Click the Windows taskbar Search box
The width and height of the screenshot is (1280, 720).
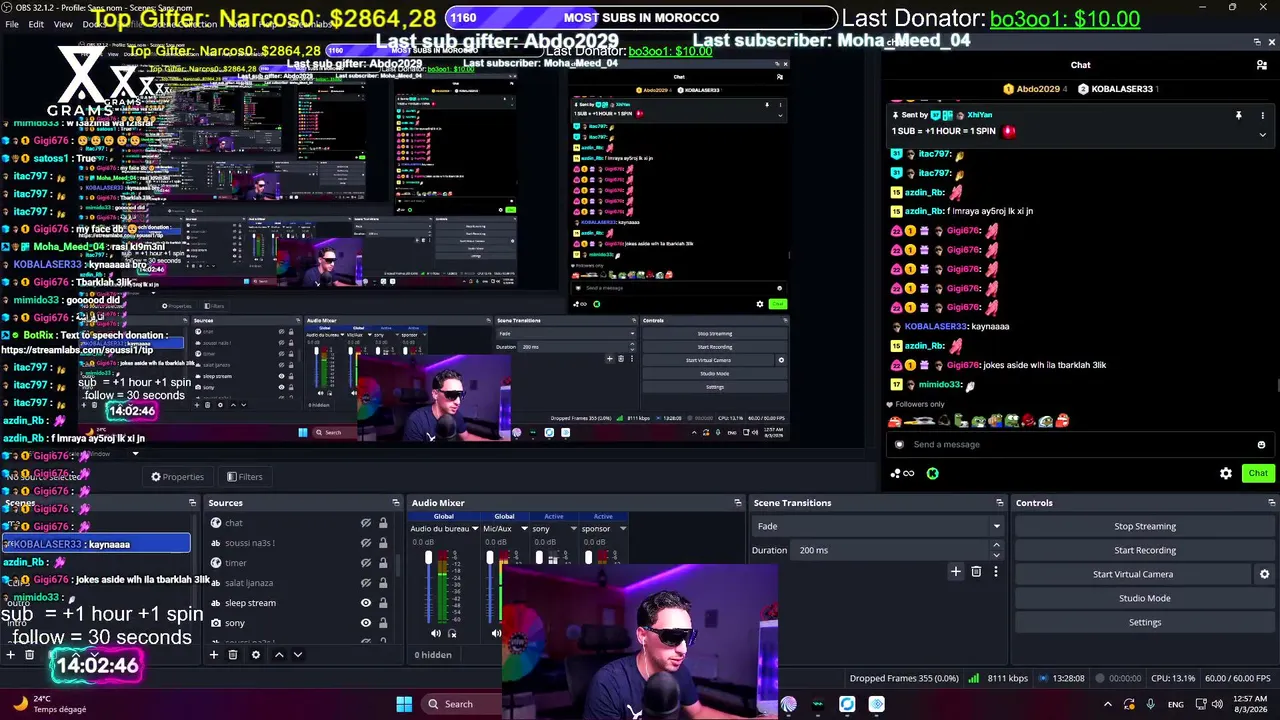(x=460, y=704)
